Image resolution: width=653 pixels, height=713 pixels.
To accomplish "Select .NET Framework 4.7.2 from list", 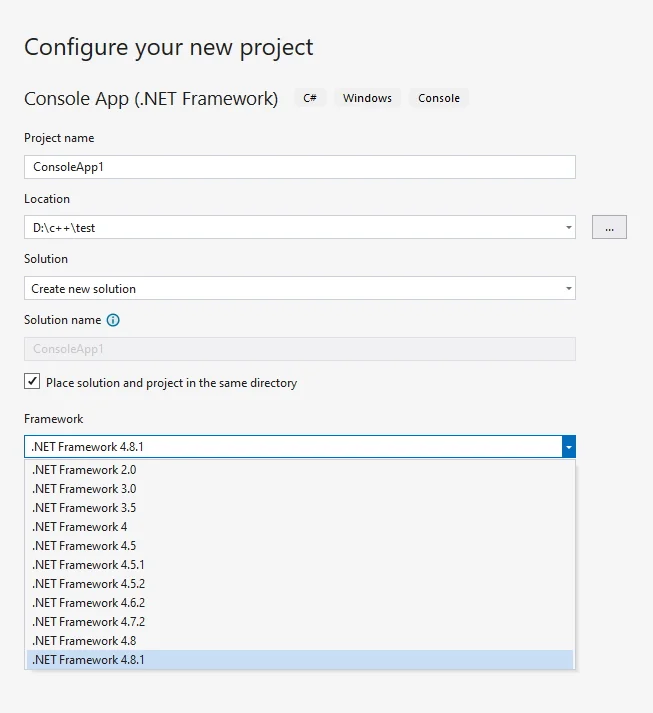I will click(300, 622).
